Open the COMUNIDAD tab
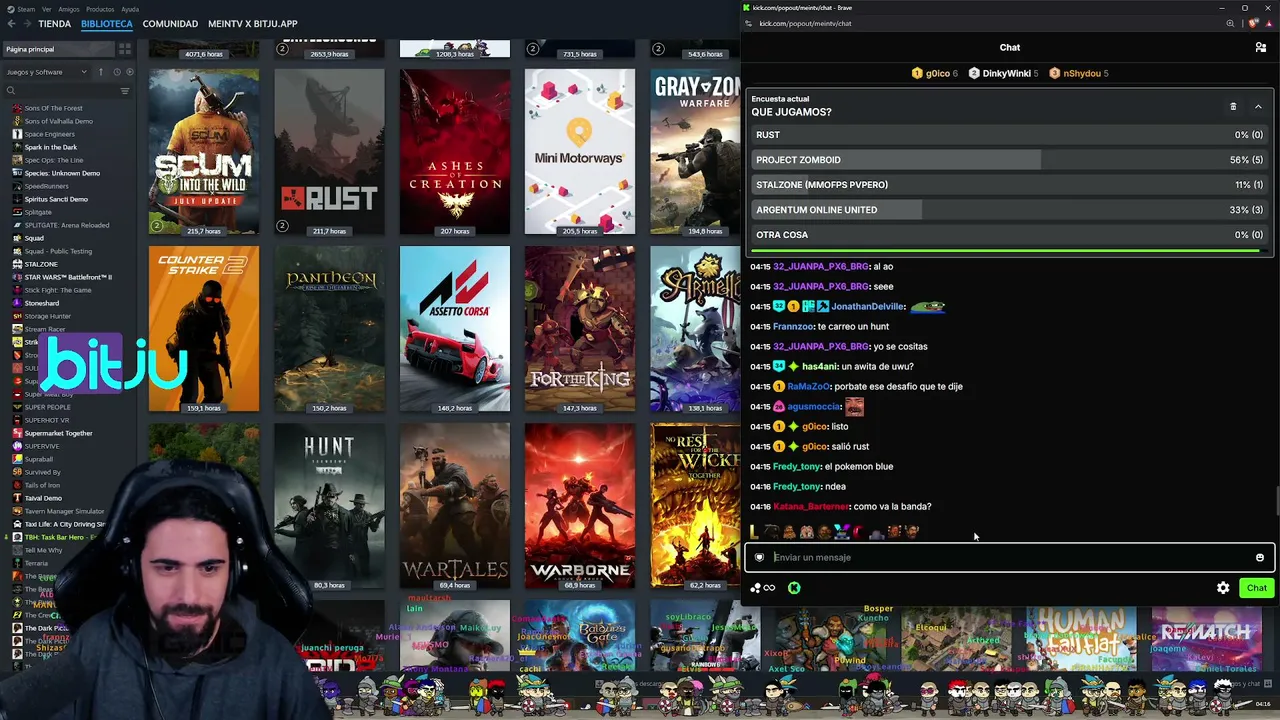 point(170,24)
